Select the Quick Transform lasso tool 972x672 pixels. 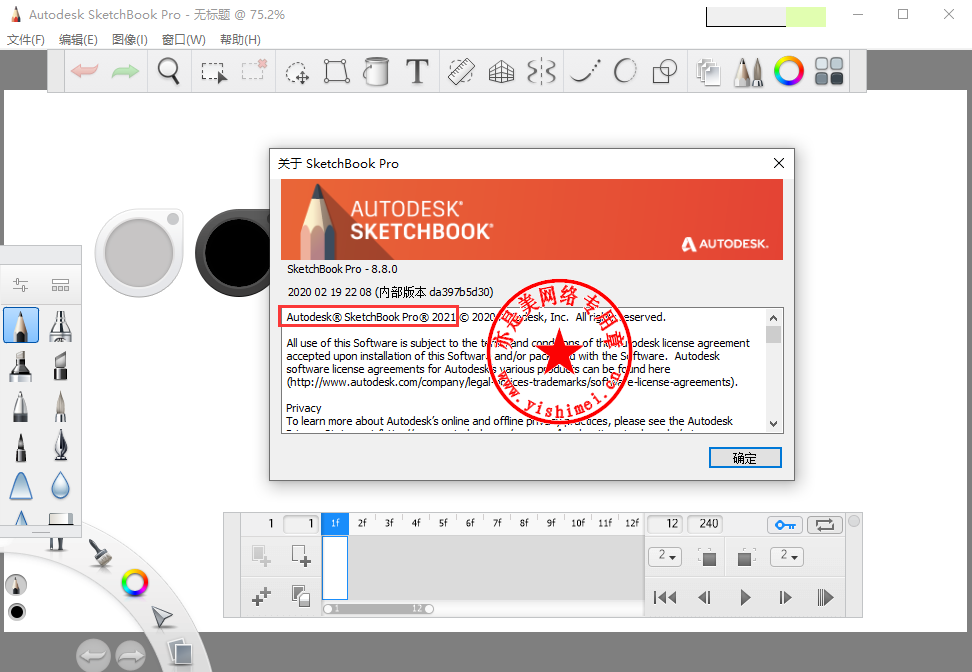pos(297,72)
